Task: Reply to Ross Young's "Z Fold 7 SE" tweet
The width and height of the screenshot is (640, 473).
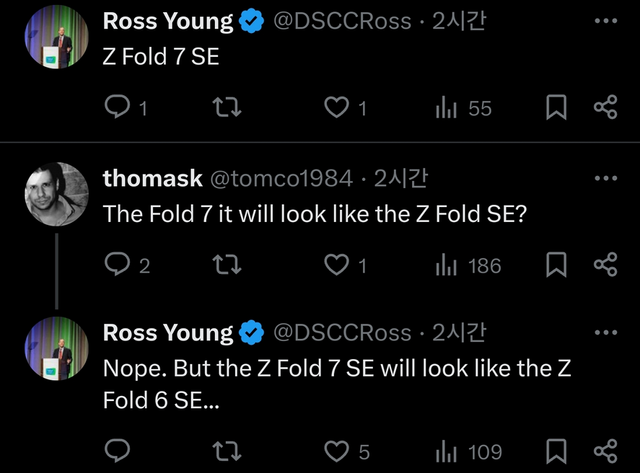Action: pyautogui.click(x=118, y=108)
